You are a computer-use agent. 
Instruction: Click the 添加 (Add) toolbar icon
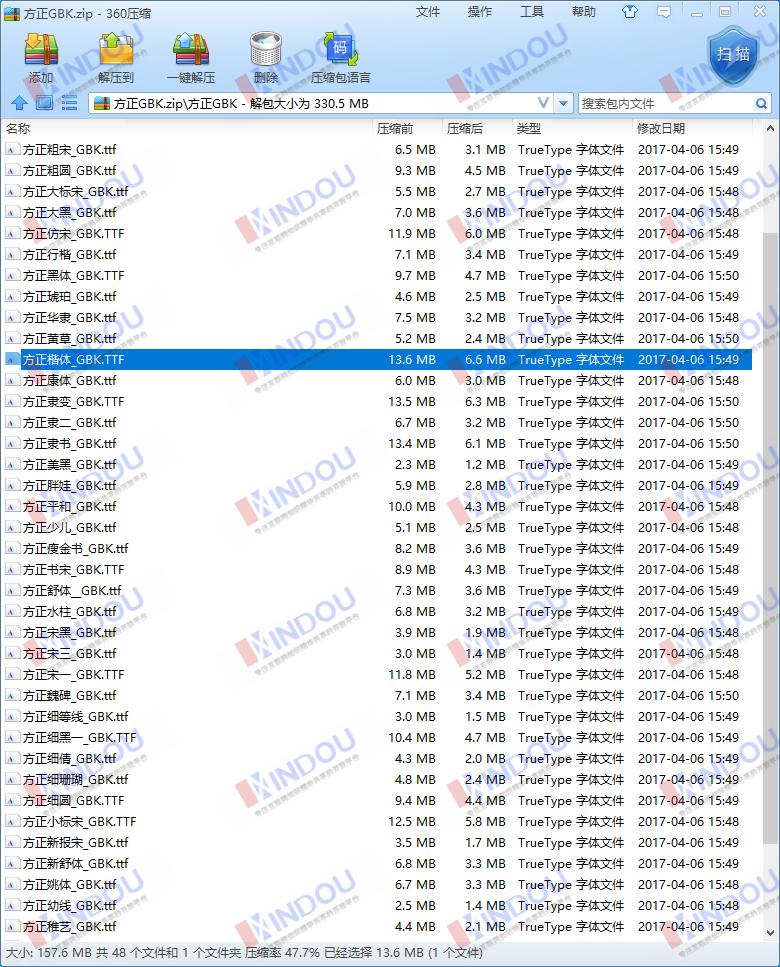tap(41, 56)
